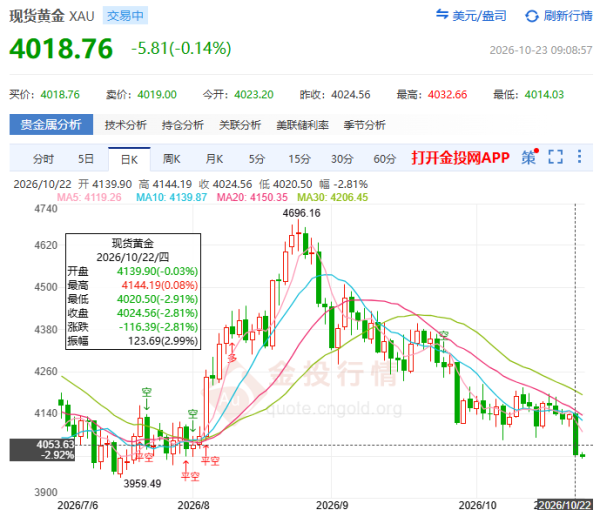
Task: Open the 关联分析 tab
Action: (x=240, y=125)
